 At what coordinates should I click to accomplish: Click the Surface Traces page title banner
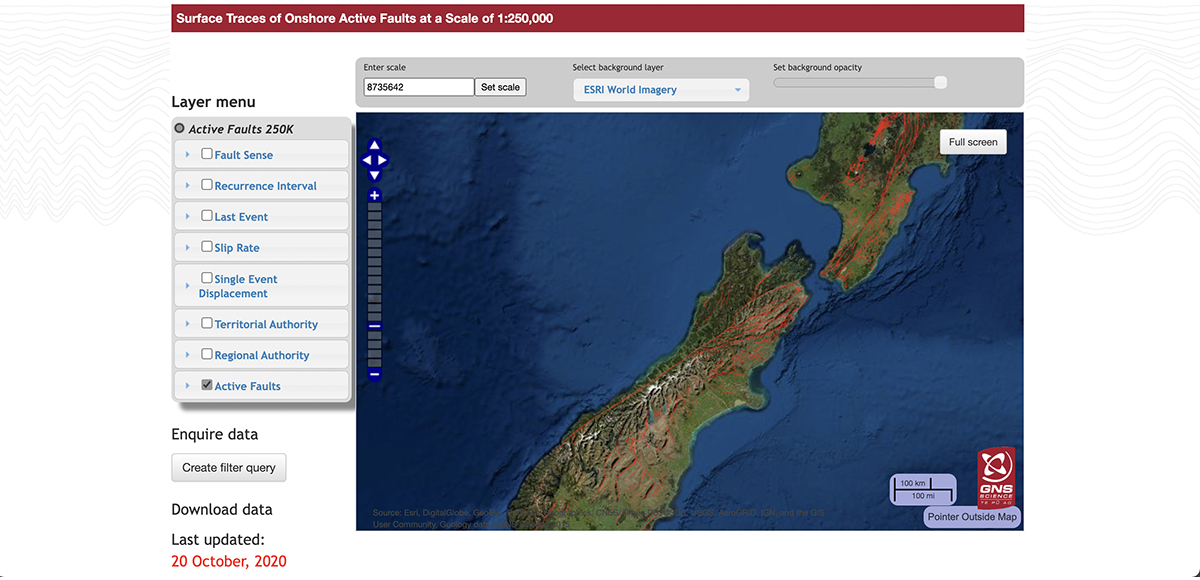pos(597,18)
